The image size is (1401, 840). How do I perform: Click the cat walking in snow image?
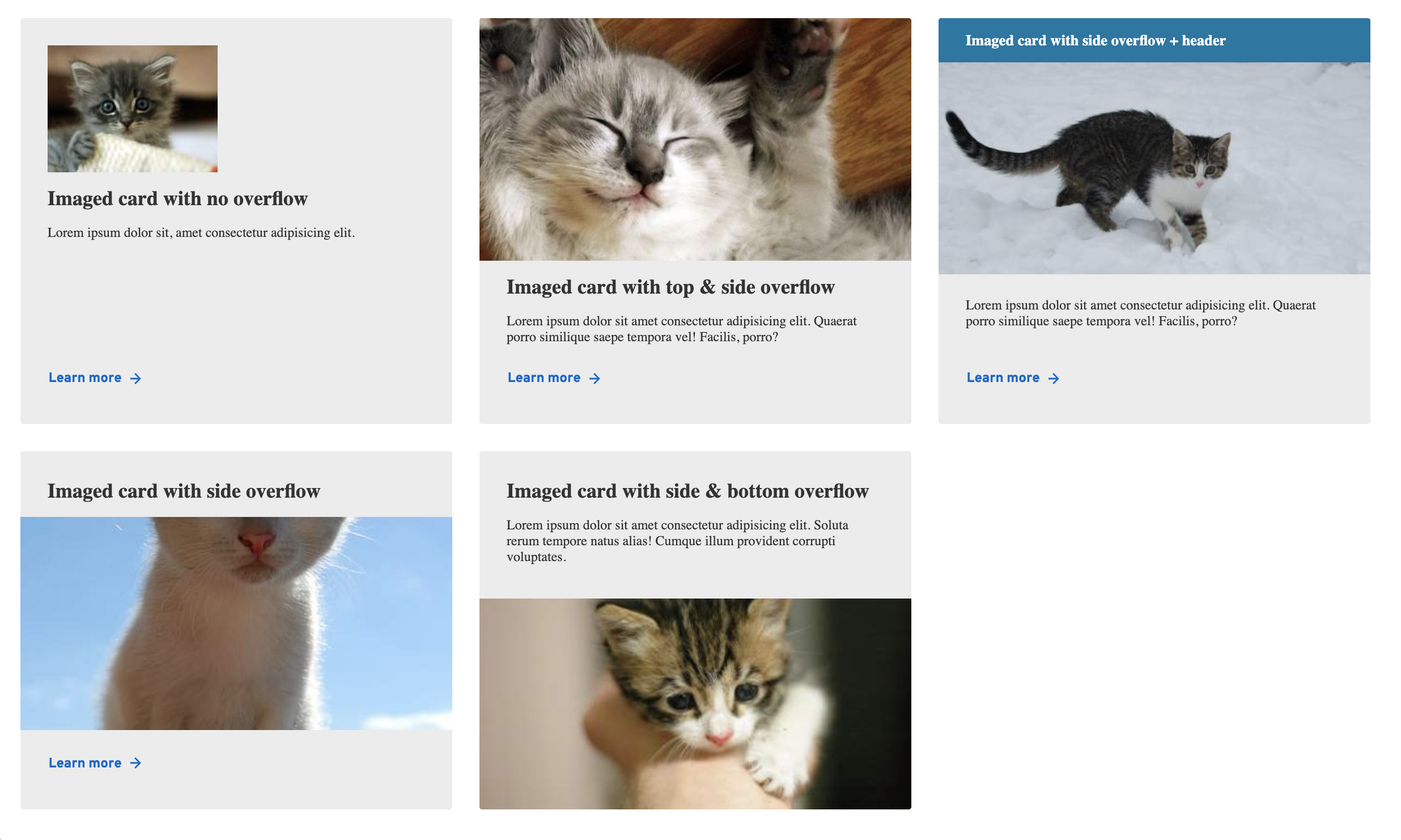pyautogui.click(x=1154, y=168)
